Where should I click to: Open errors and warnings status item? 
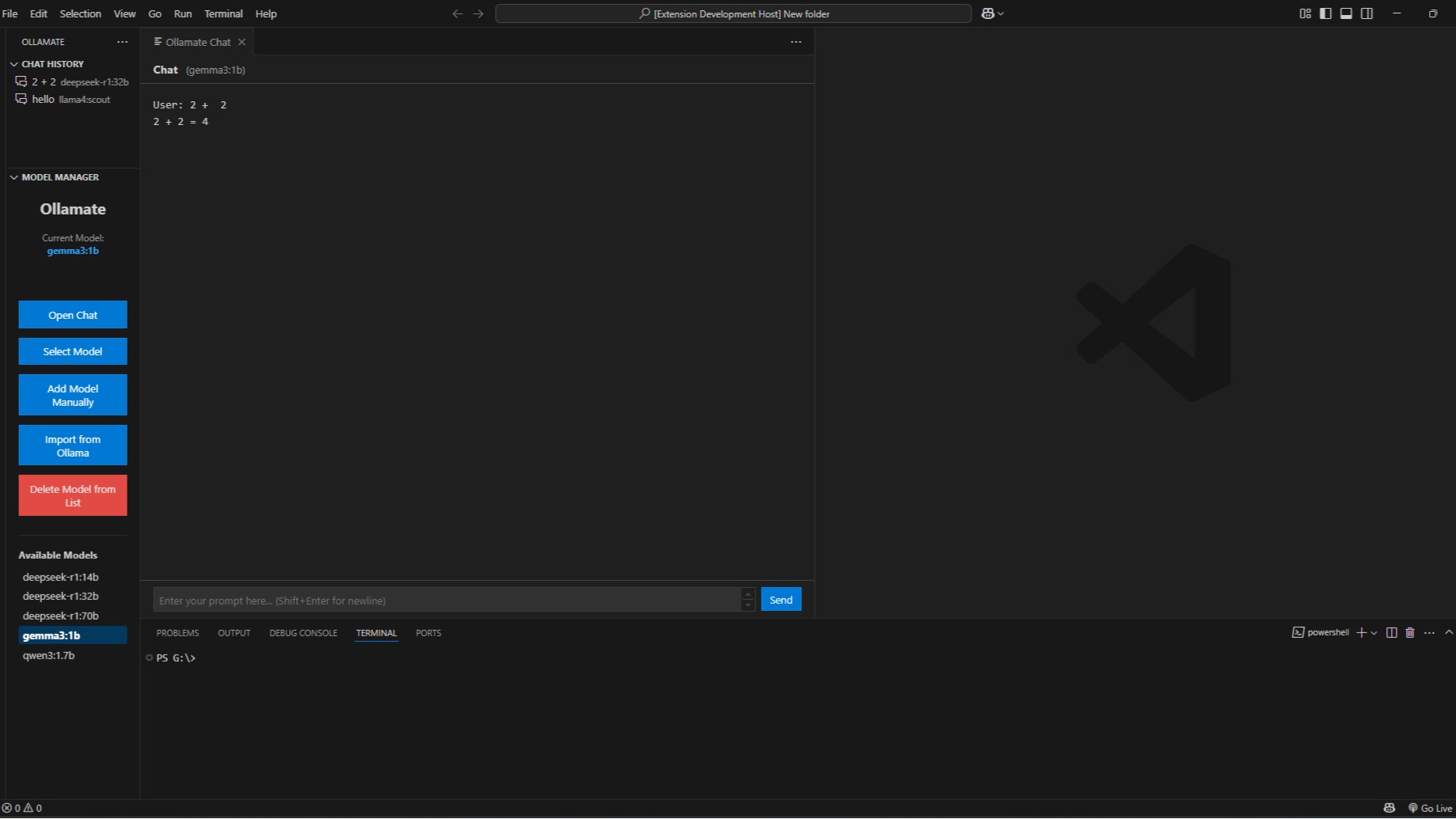coord(22,808)
